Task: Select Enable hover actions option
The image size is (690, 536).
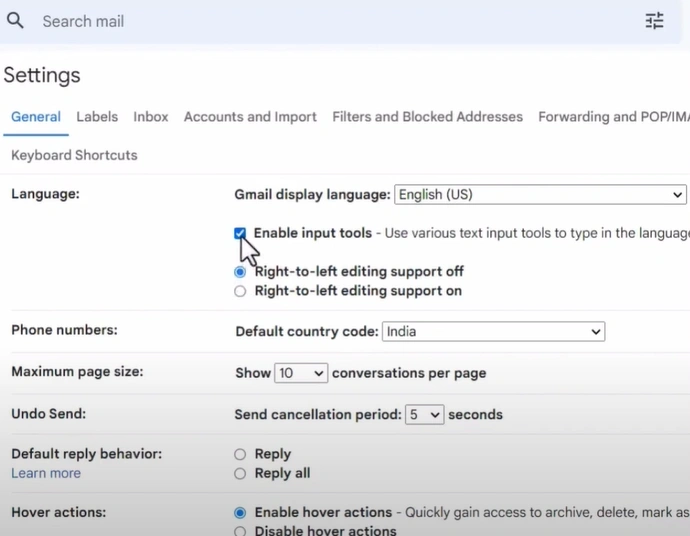Action: pyautogui.click(x=240, y=513)
